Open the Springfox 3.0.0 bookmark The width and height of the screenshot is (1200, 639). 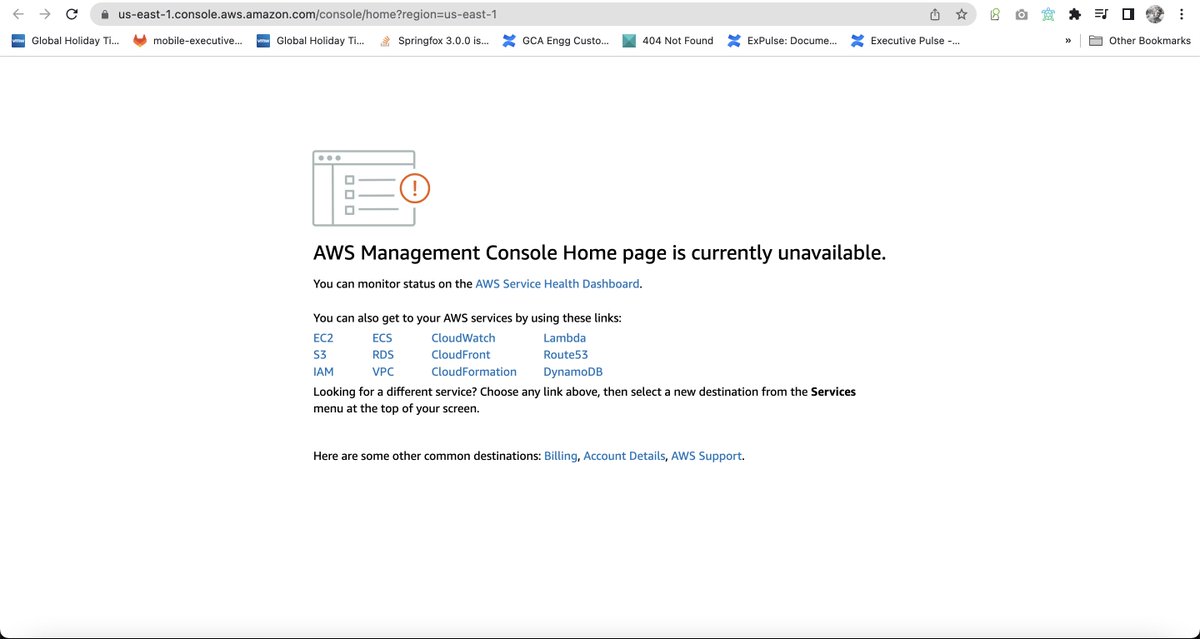click(434, 41)
